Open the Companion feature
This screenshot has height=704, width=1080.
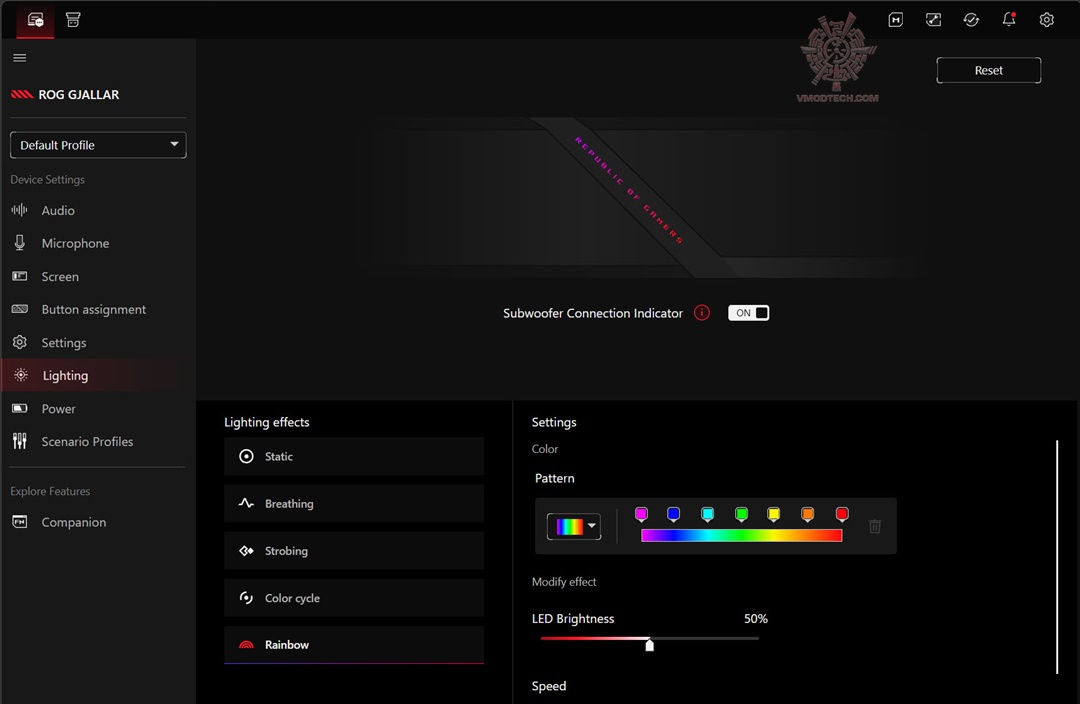(98, 522)
